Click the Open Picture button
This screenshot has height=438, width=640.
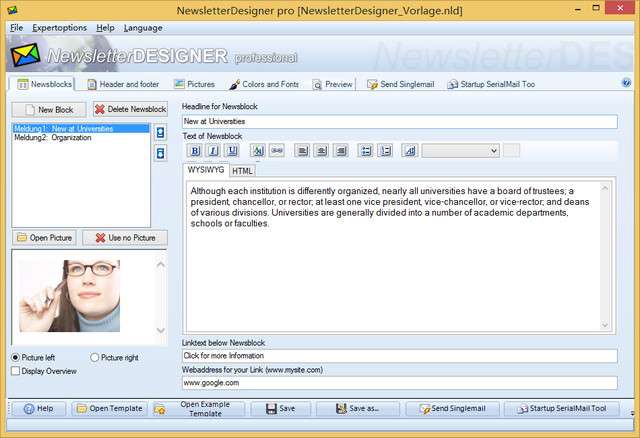[44, 238]
